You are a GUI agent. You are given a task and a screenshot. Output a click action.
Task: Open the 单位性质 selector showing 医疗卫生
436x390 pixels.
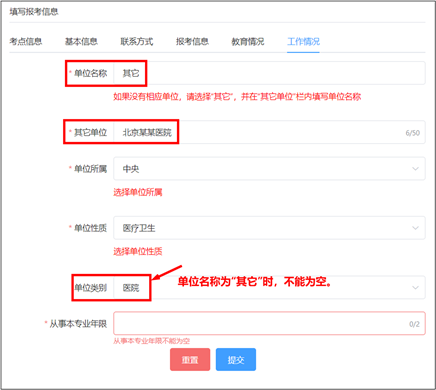click(x=269, y=228)
